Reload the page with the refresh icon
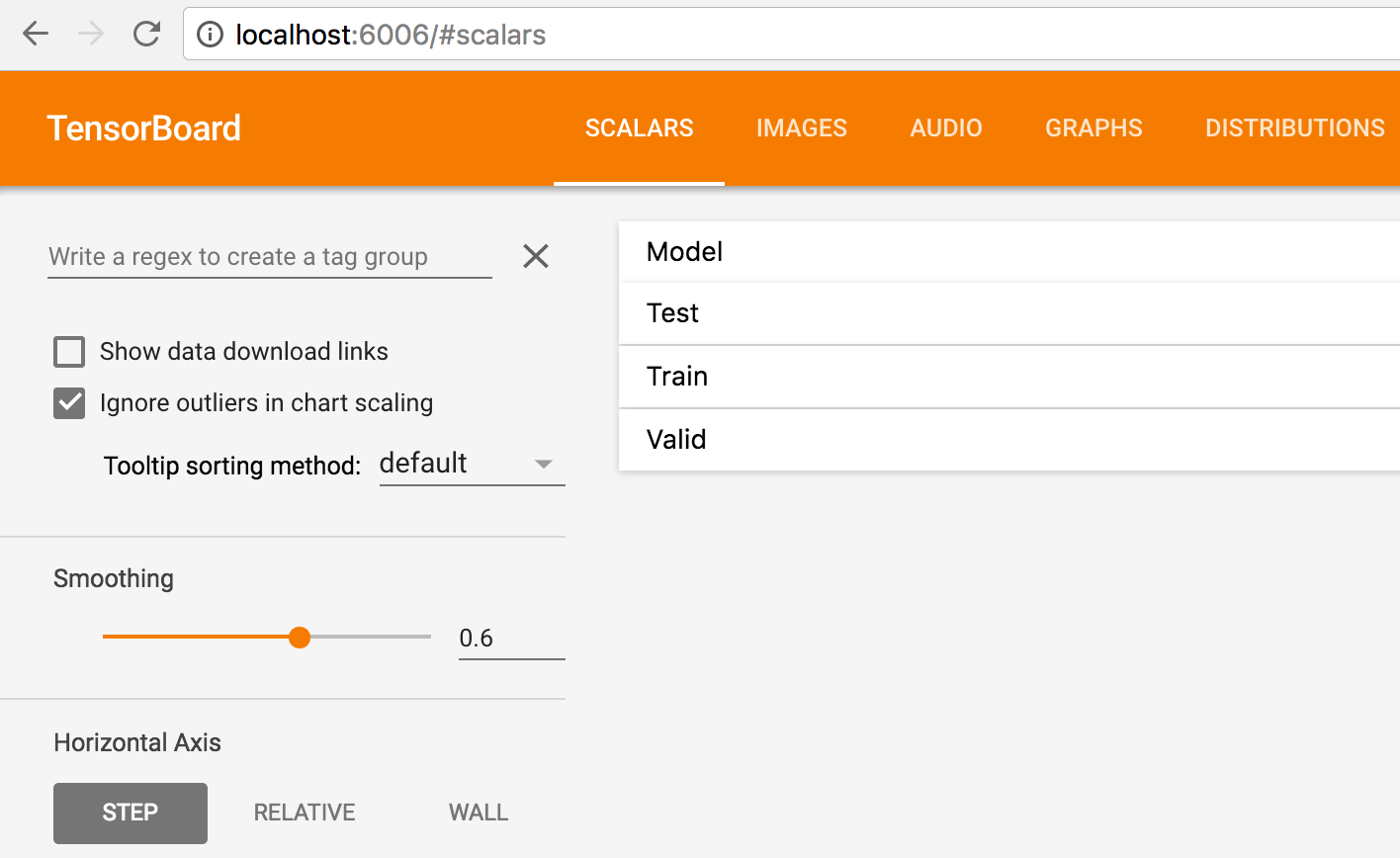1400x858 pixels. click(146, 35)
